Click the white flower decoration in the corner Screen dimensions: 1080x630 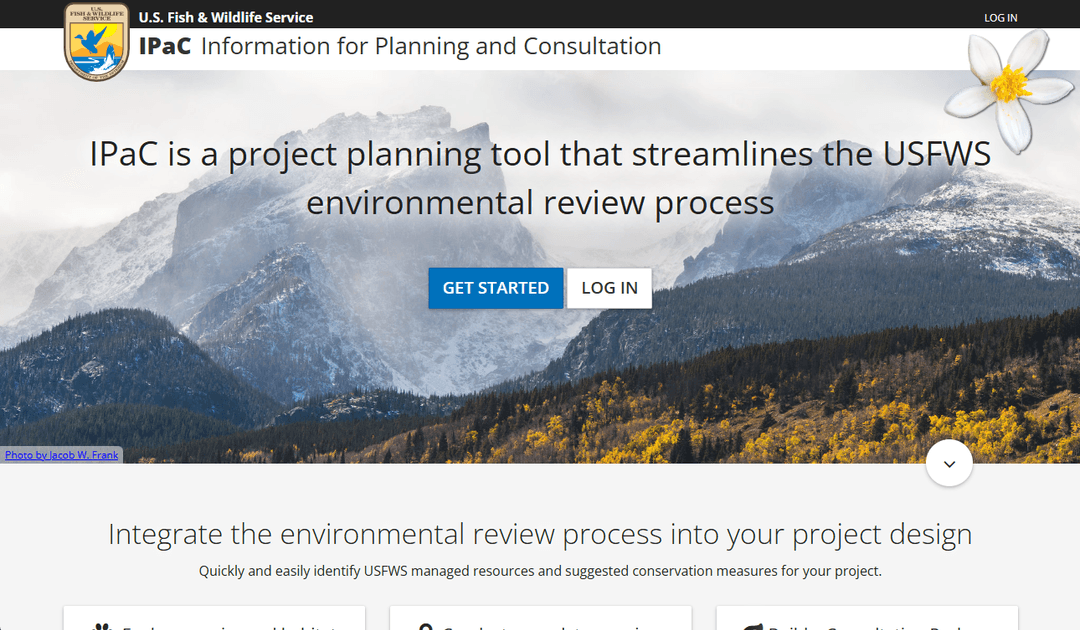tap(1009, 86)
